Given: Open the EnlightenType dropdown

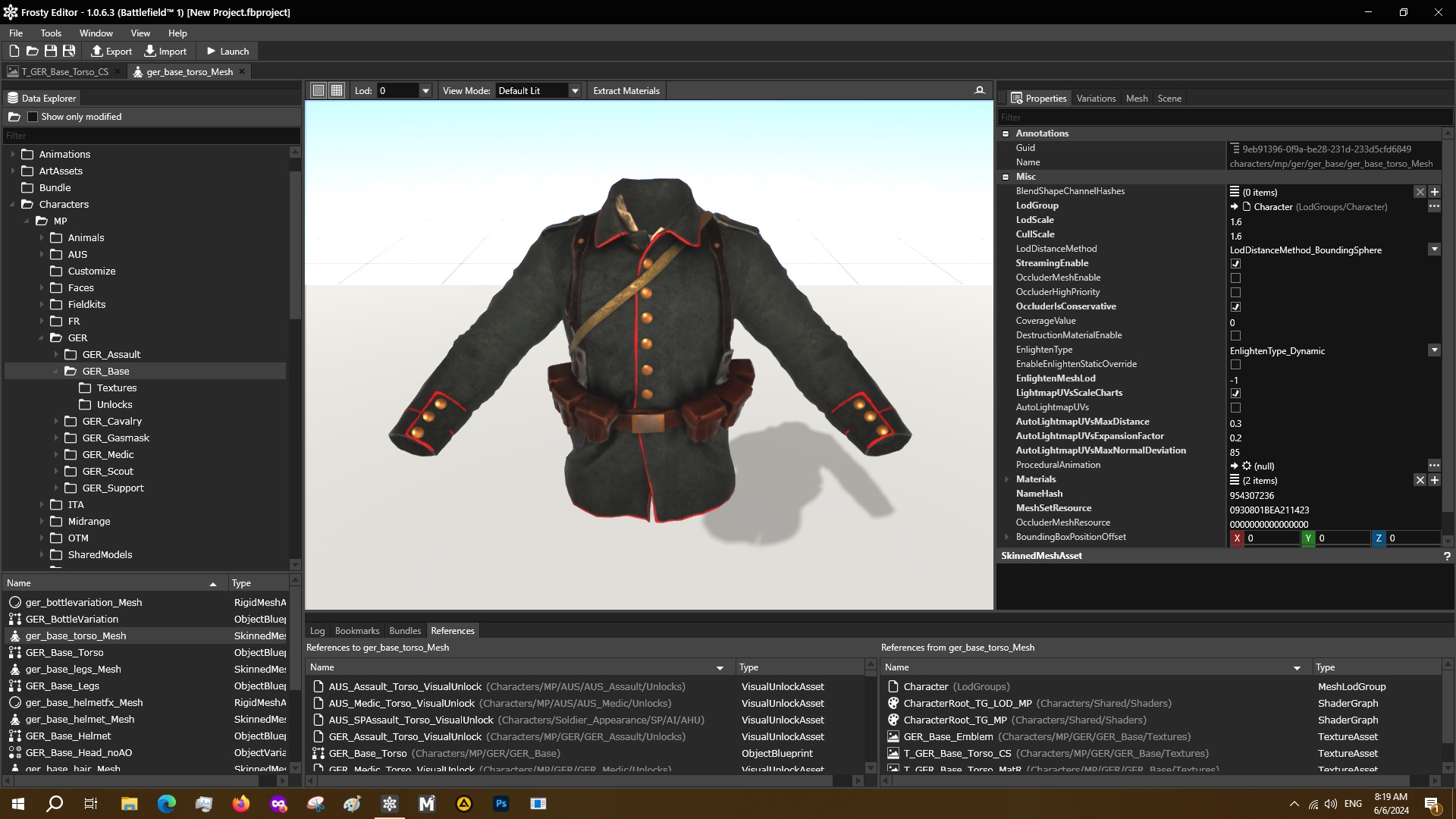Looking at the screenshot, I should coord(1434,350).
